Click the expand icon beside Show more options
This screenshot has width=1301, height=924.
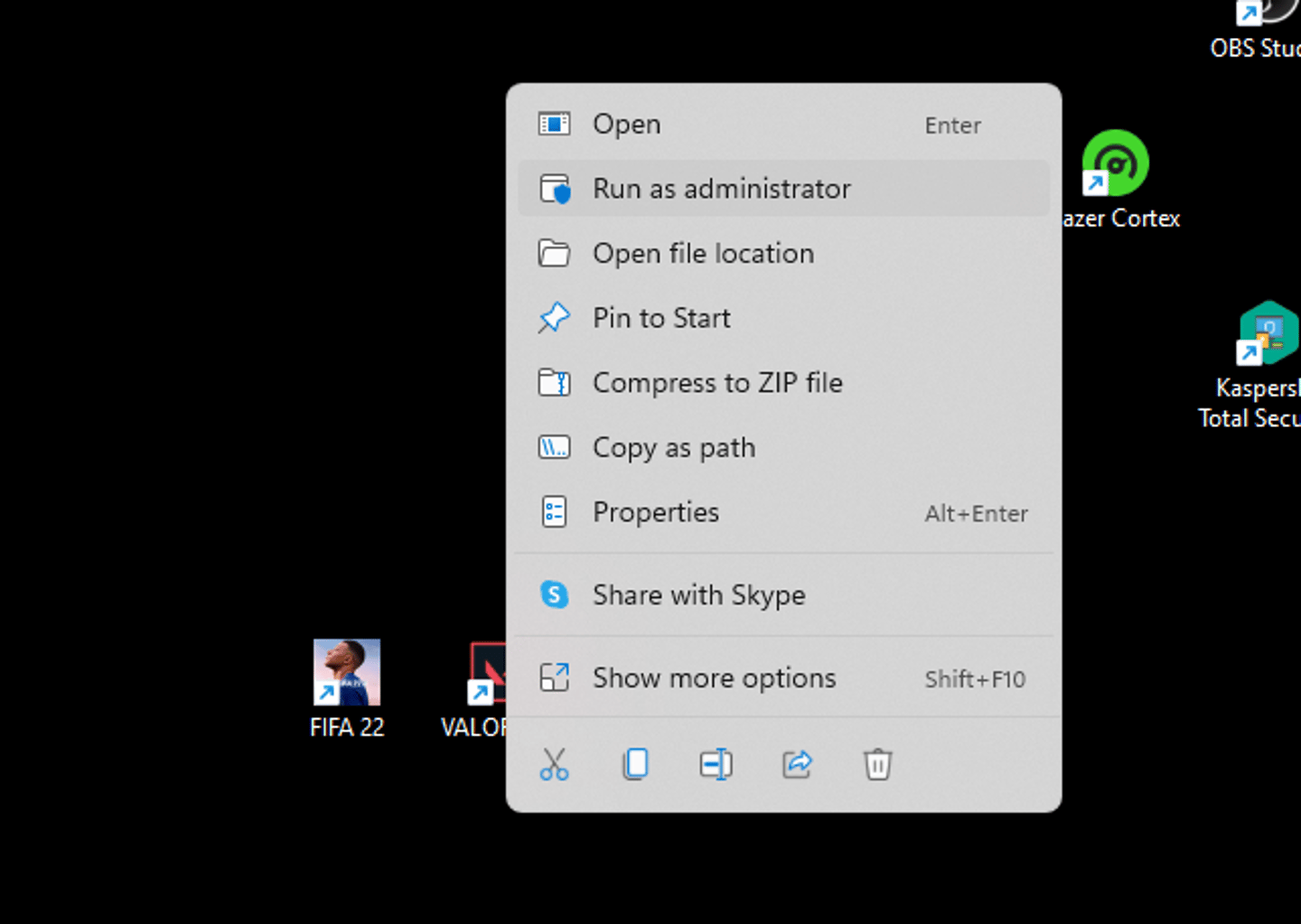(554, 678)
